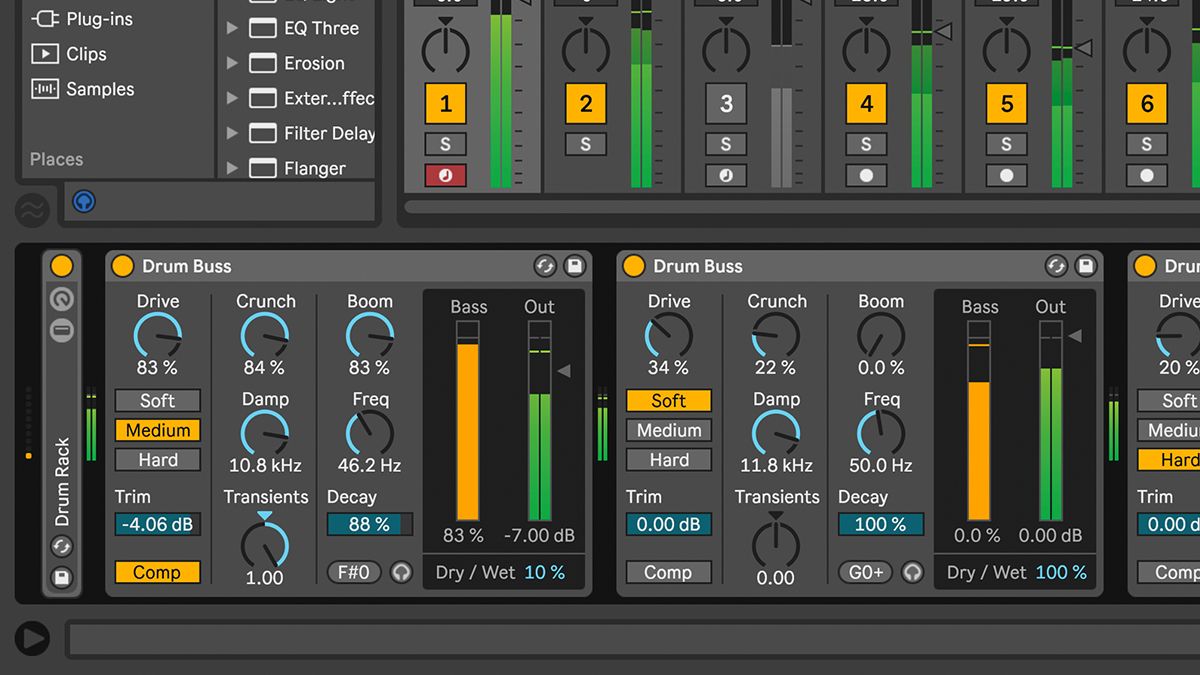The width and height of the screenshot is (1200, 675).
Task: Hot-swap the Drum Rack contents
Action: pyautogui.click(x=62, y=547)
